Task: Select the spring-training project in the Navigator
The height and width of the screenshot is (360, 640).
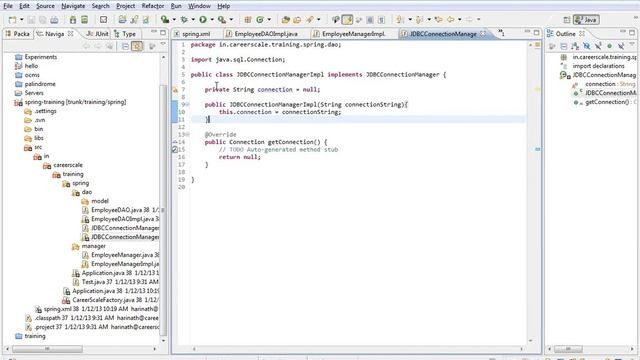Action: (x=70, y=102)
